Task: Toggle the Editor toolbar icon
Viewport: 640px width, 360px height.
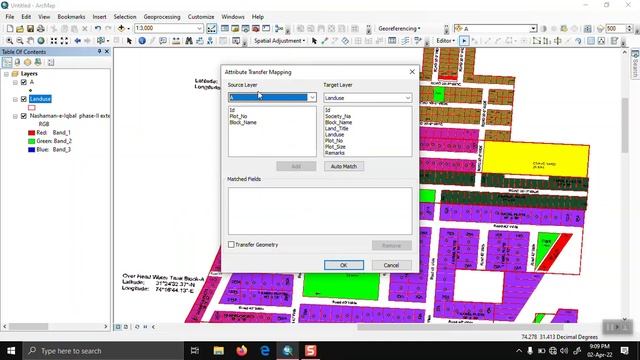Action: [x=211, y=29]
